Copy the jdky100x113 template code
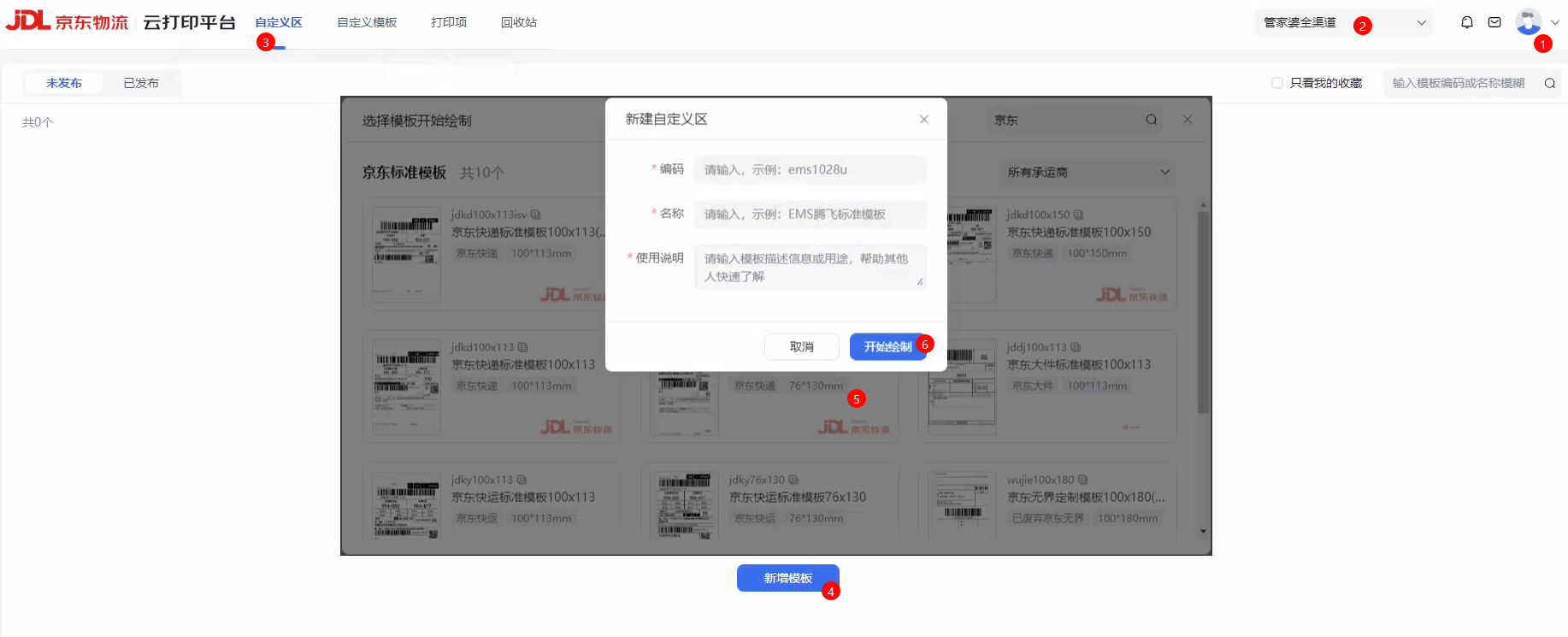Image resolution: width=1568 pixels, height=637 pixels. click(x=522, y=480)
